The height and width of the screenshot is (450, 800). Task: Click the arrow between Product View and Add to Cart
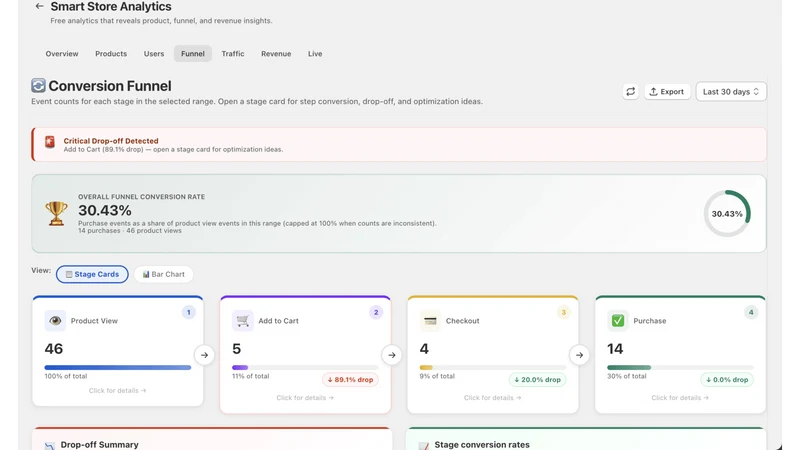coord(204,355)
